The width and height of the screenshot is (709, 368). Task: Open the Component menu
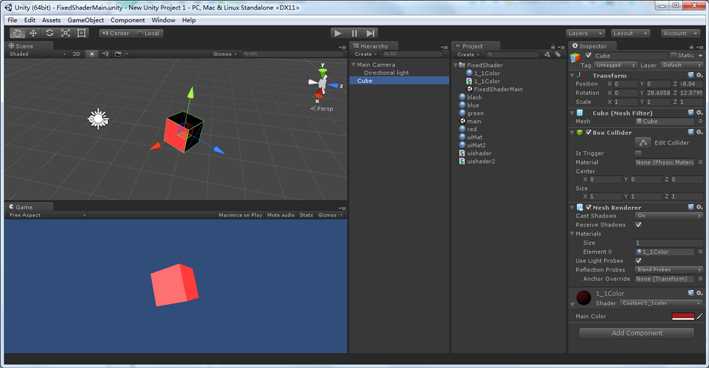(x=128, y=20)
